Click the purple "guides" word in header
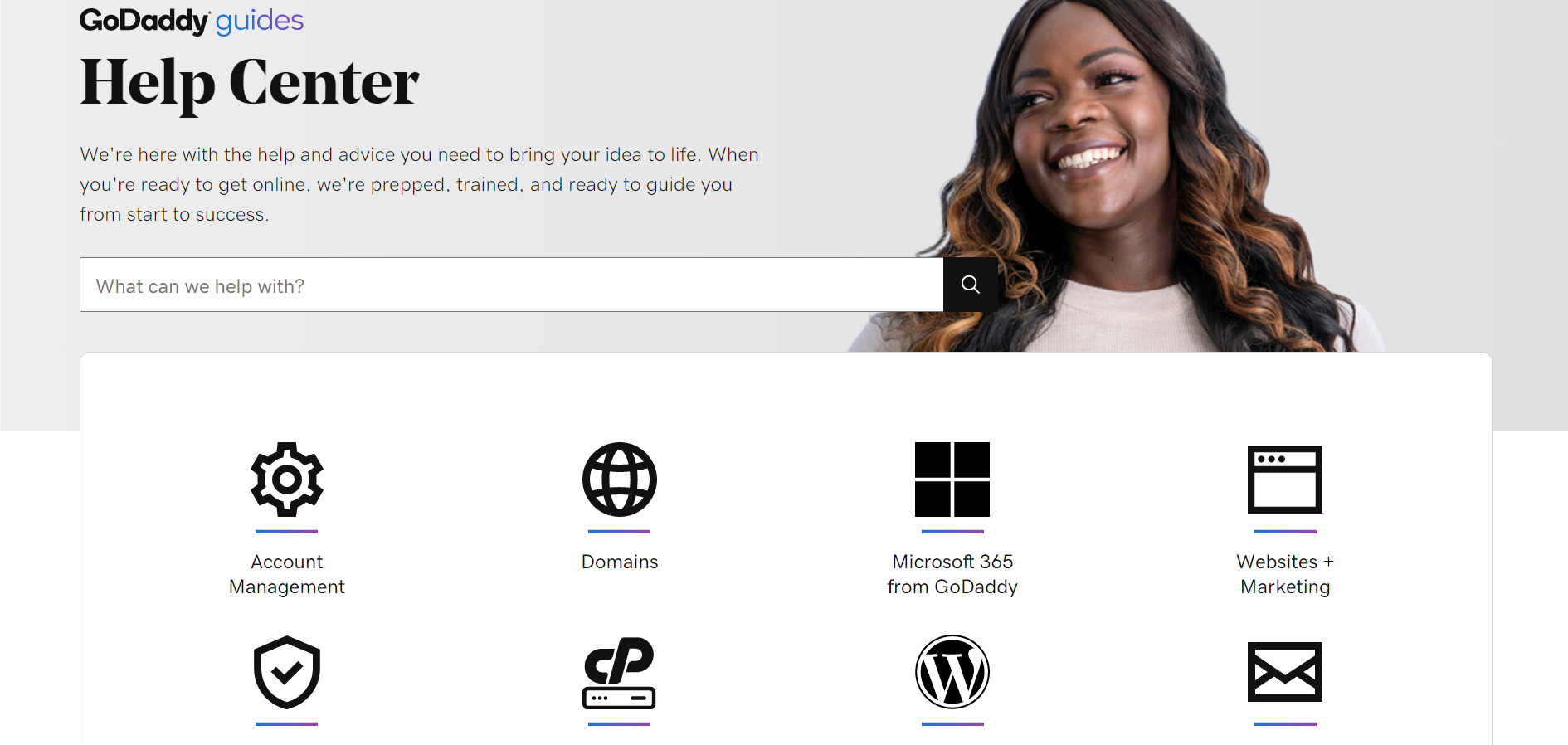Image resolution: width=1568 pixels, height=745 pixels. pos(260,21)
